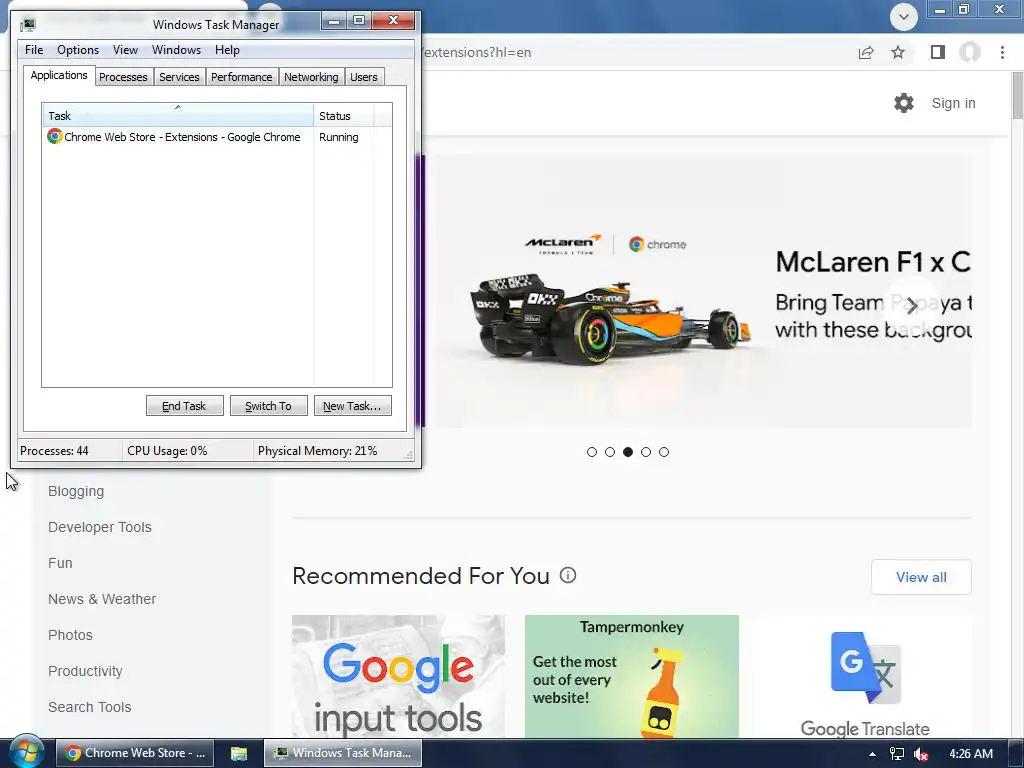Open View menu in Task Manager

125,50
